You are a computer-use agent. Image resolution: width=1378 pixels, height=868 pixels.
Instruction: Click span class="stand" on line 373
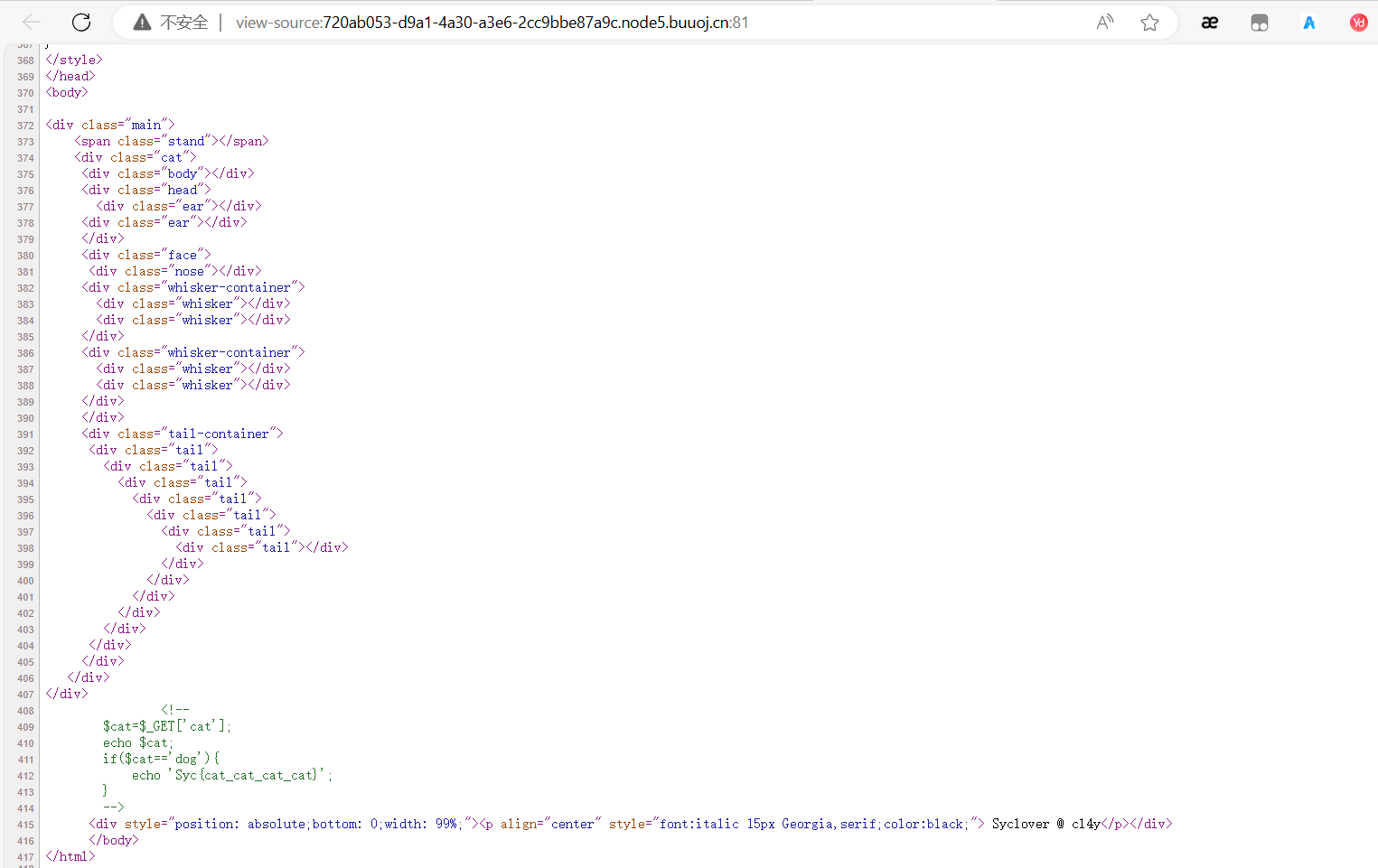(x=146, y=142)
